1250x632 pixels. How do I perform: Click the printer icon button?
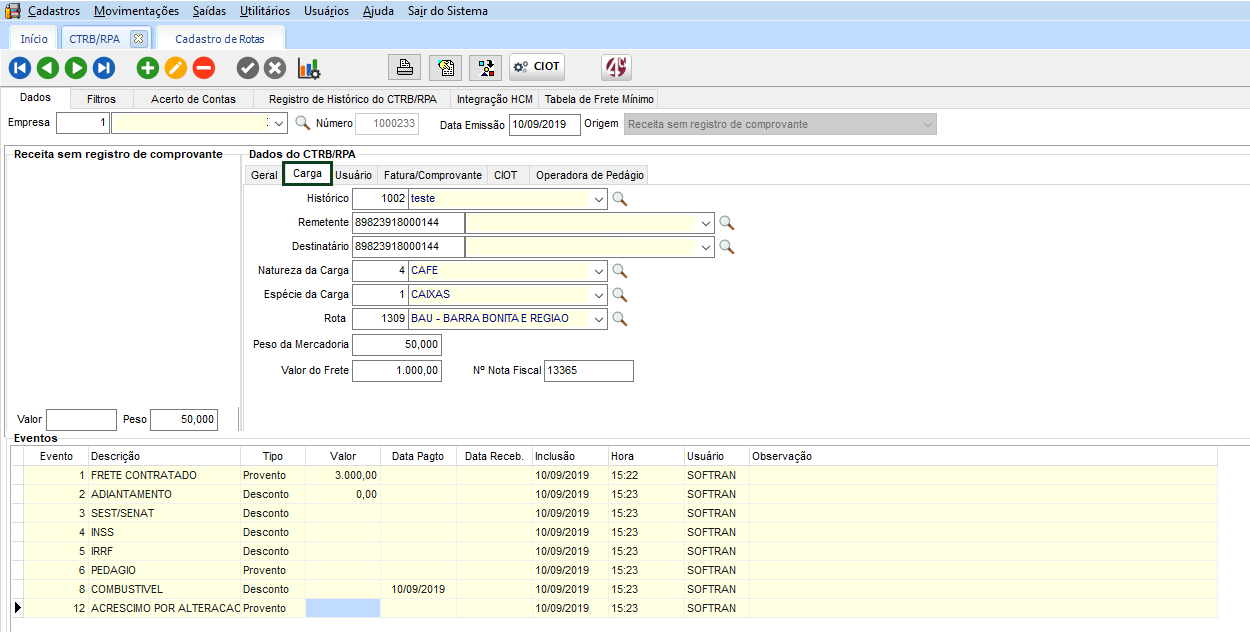405,68
